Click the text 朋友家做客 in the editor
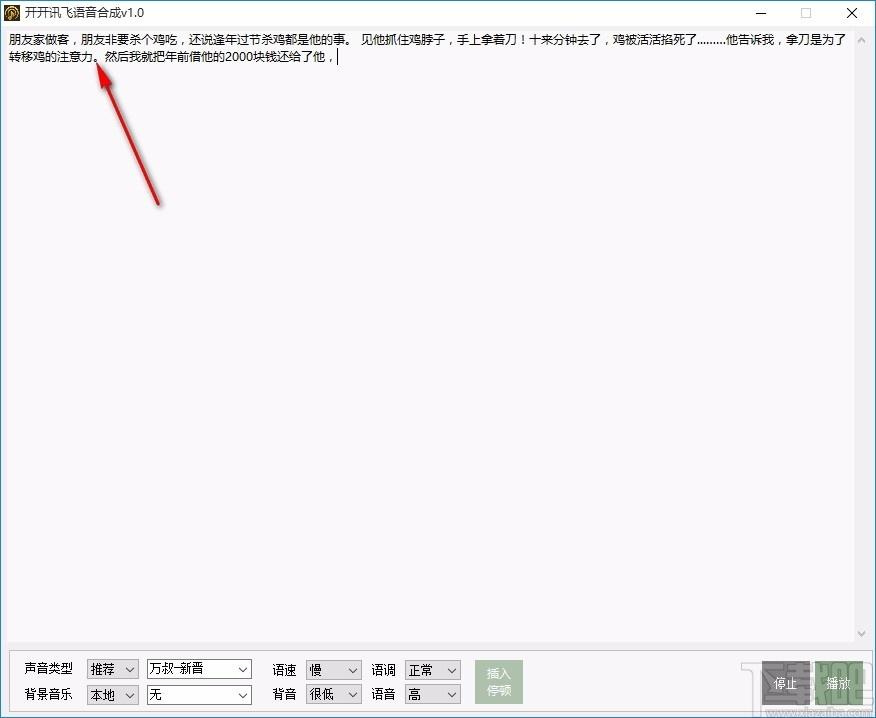The image size is (876, 718). [x=39, y=40]
